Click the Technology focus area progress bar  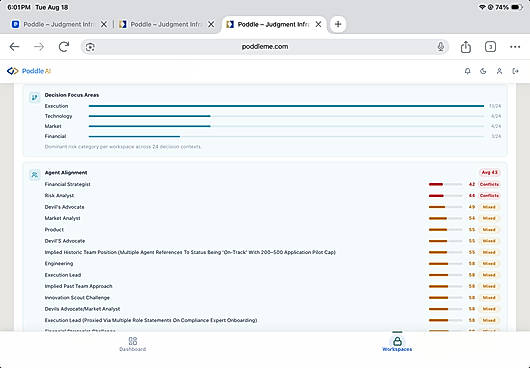(286, 116)
